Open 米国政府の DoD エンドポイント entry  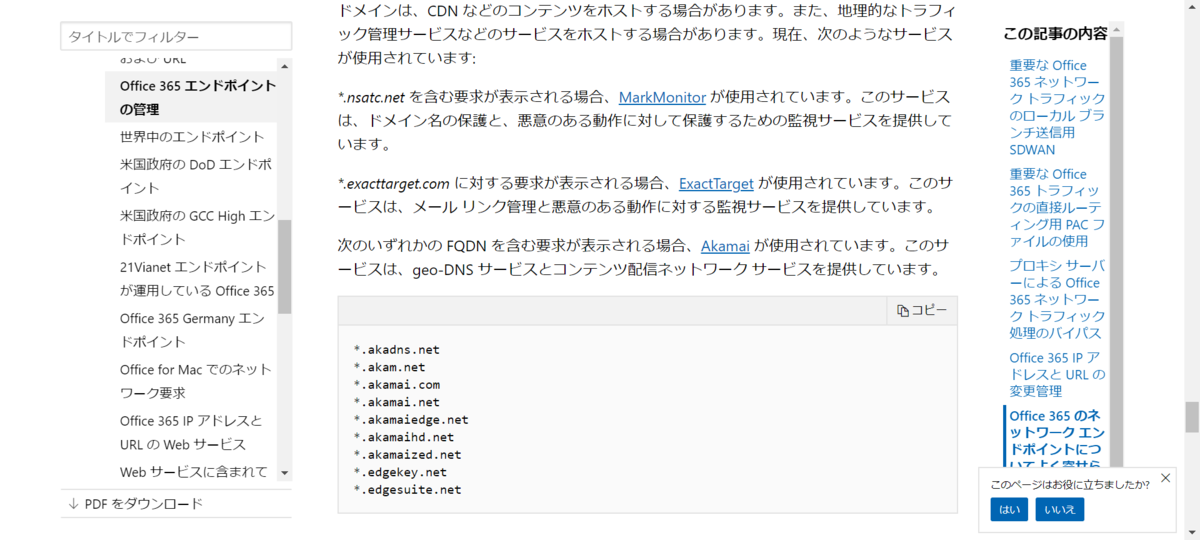tap(196, 176)
